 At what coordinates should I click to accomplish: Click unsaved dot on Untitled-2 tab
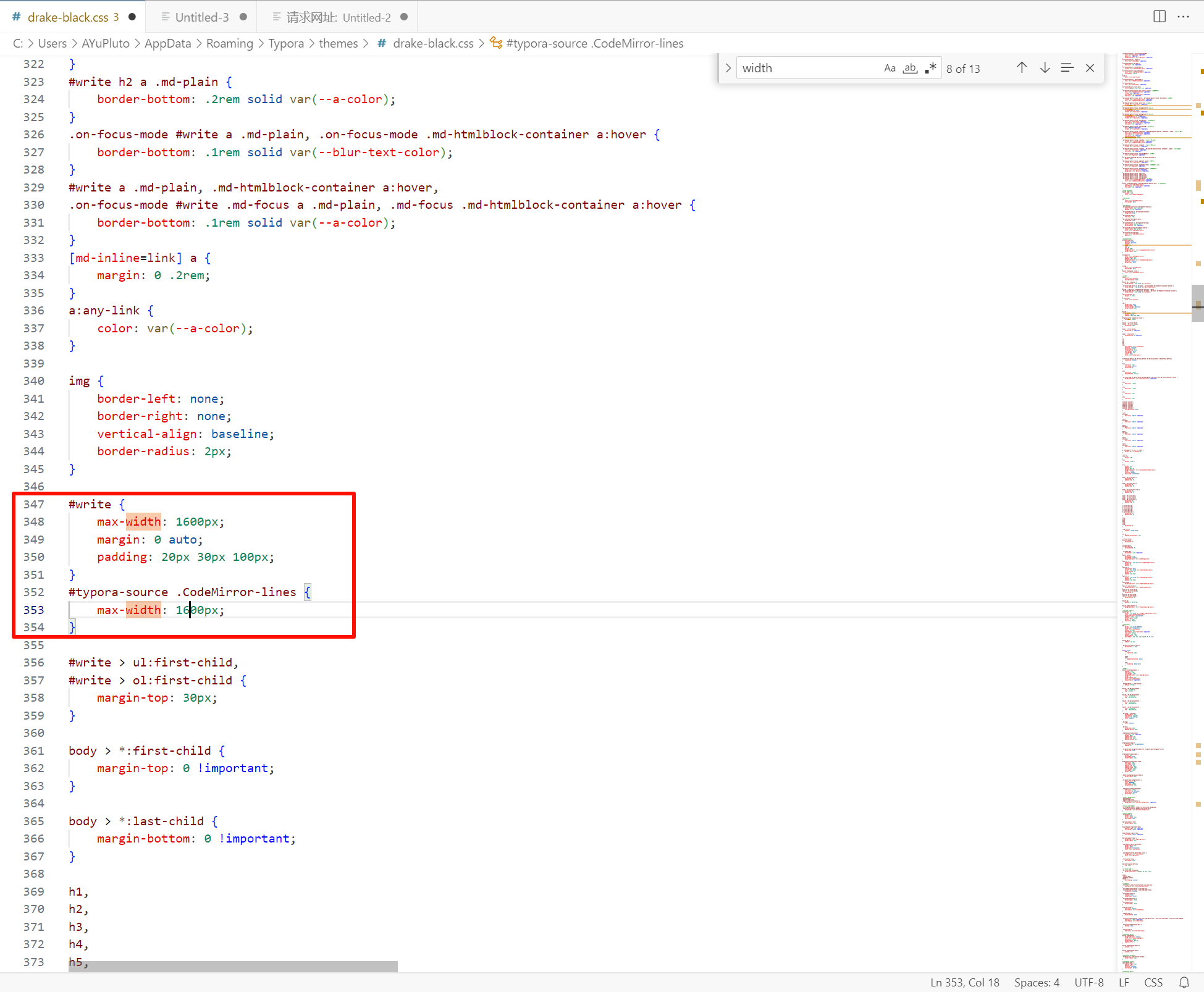pos(404,17)
